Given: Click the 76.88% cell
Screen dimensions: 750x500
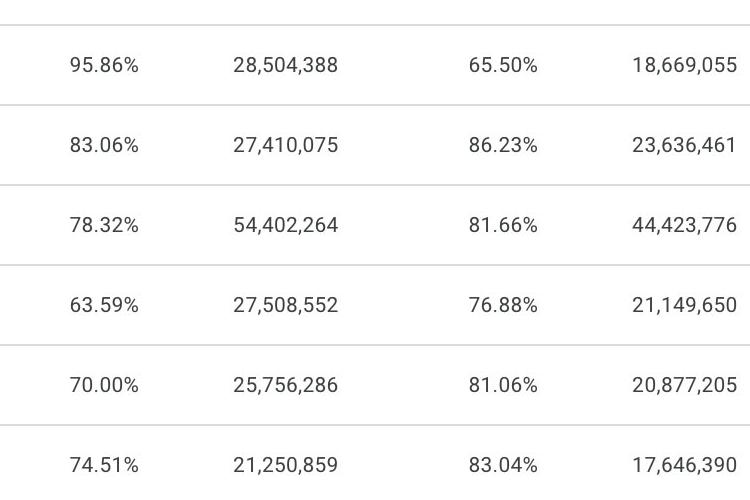Looking at the screenshot, I should pos(503,305).
